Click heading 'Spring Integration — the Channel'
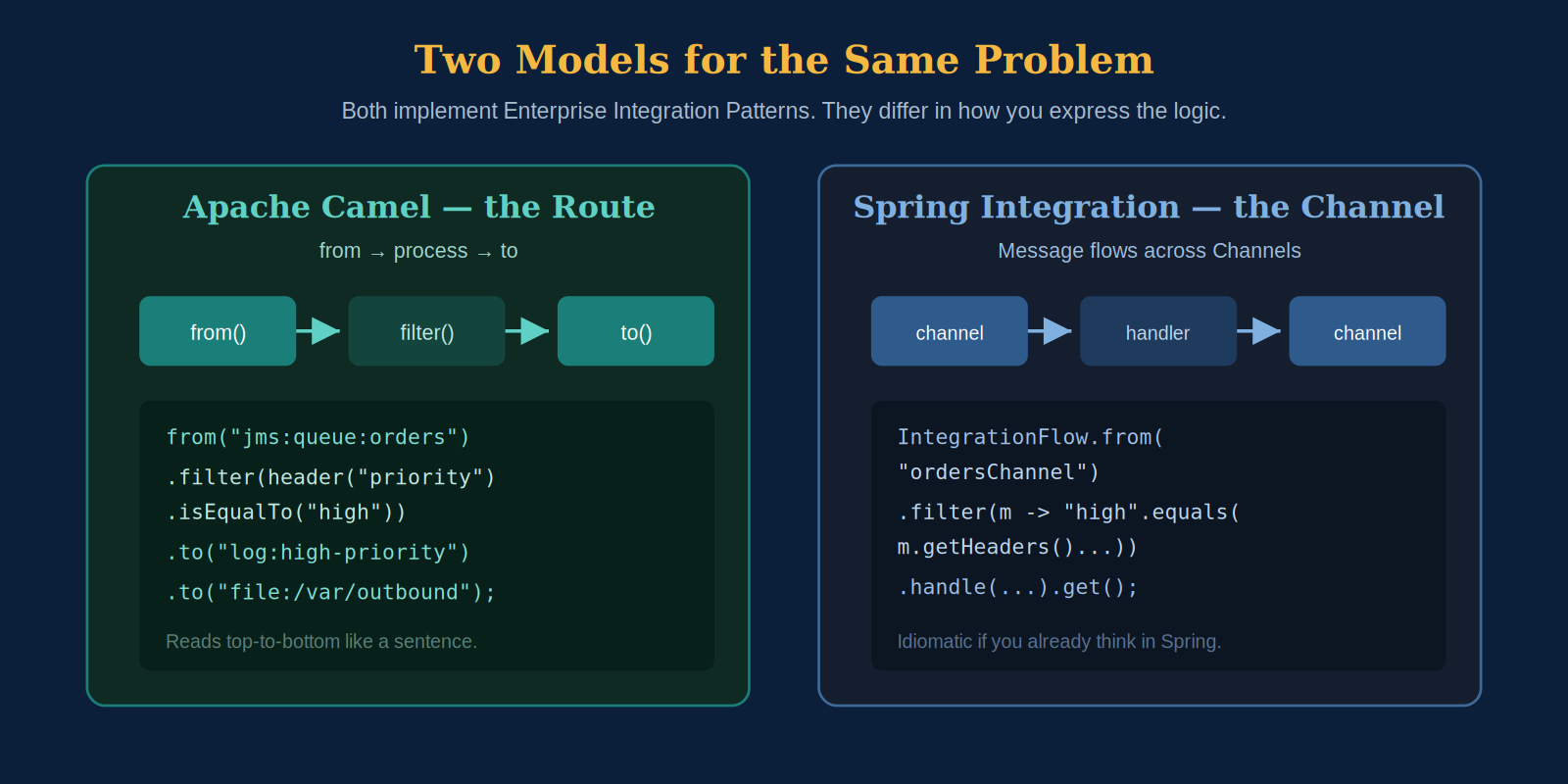The height and width of the screenshot is (784, 1568). pos(1149,207)
